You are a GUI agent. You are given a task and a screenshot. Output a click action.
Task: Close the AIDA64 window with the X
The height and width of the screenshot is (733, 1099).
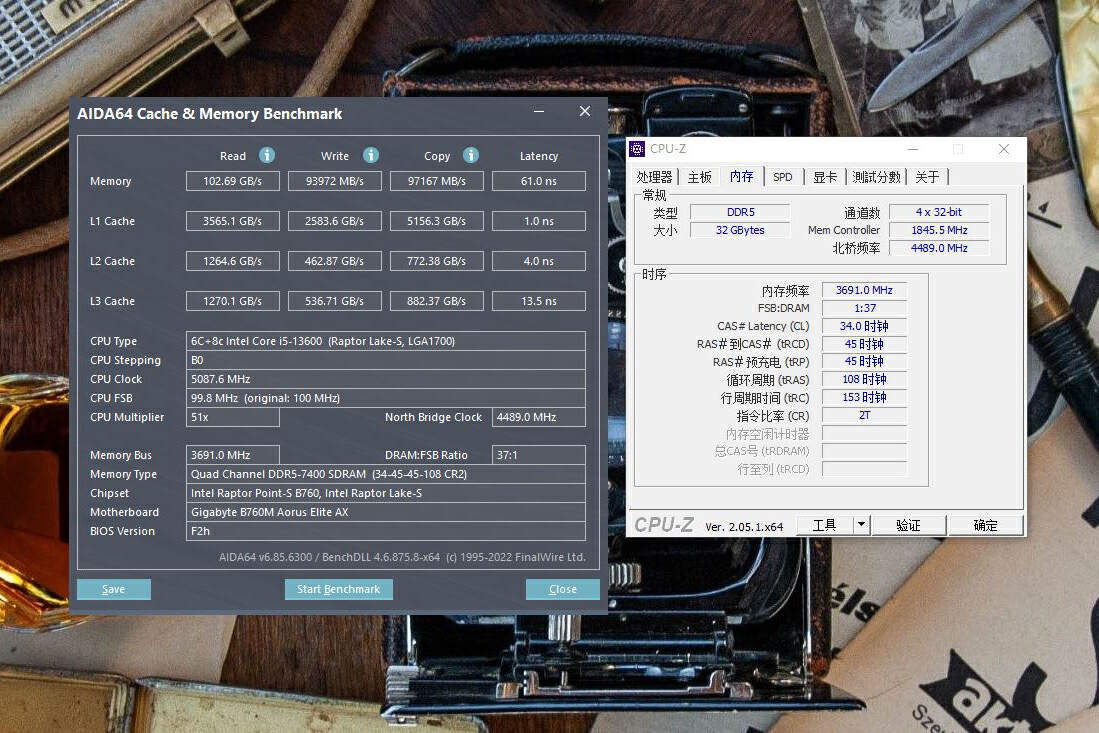pos(585,111)
